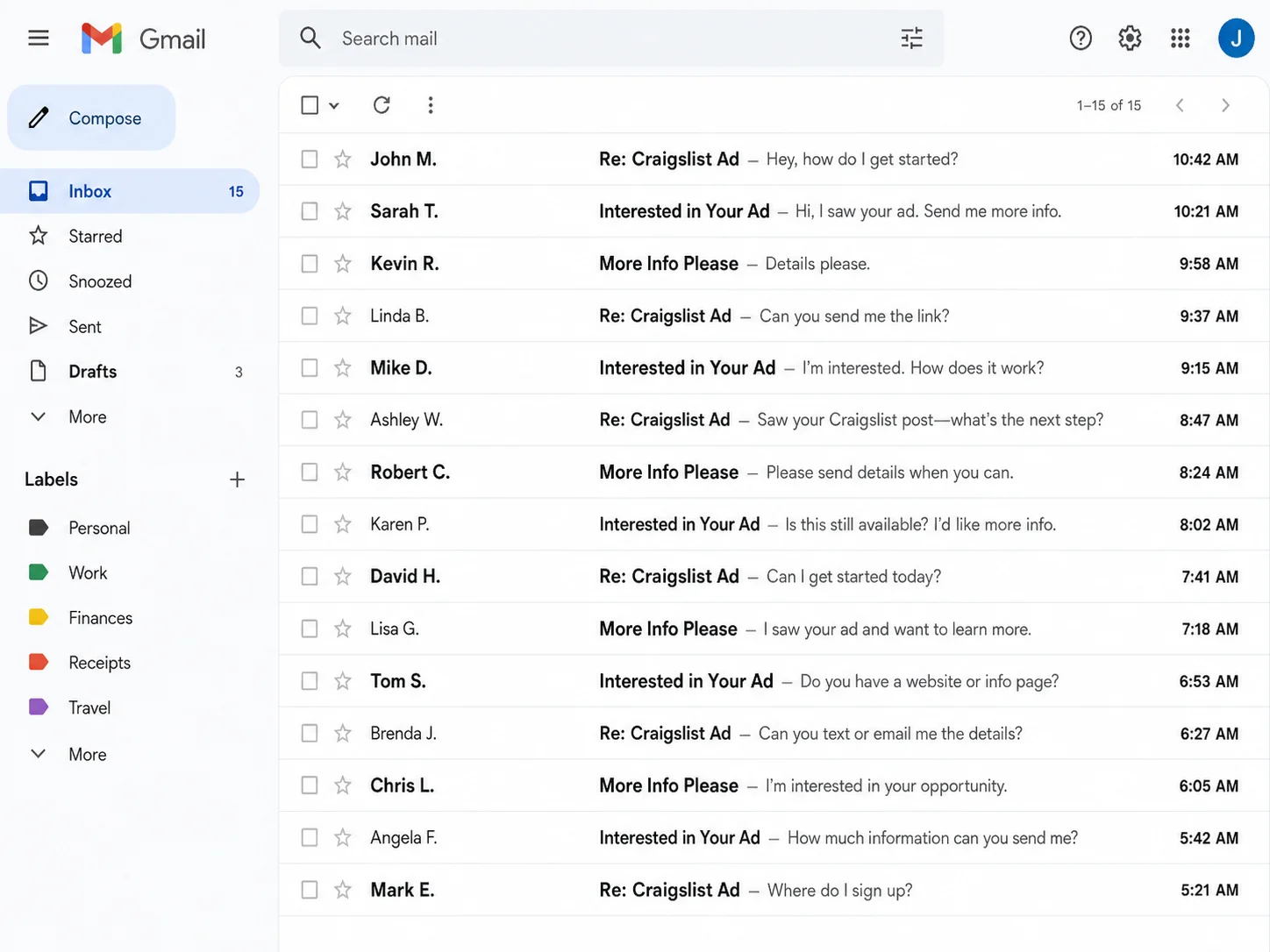Viewport: 1270px width, 952px height.
Task: Open David H.'s email about getting started
Action: click(x=774, y=577)
